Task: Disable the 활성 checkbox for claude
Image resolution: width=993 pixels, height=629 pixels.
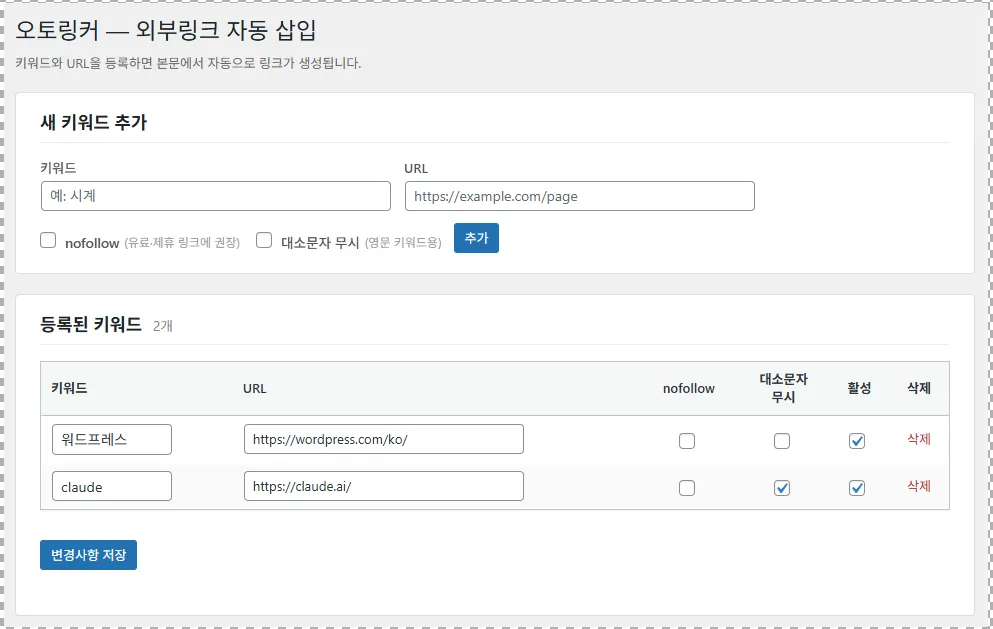Action: [856, 487]
